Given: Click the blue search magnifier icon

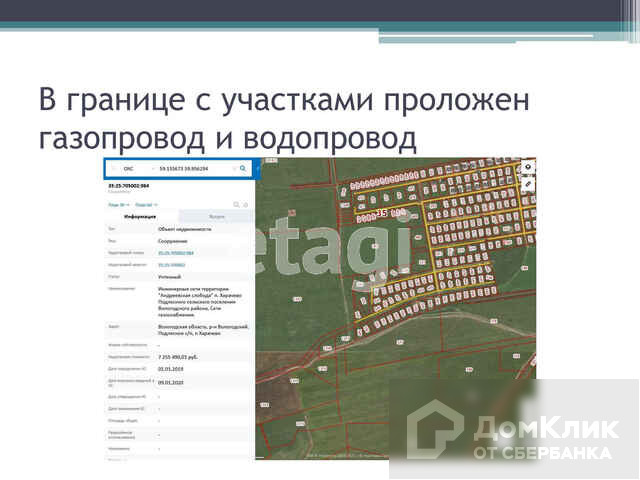Looking at the screenshot, I should [x=243, y=169].
